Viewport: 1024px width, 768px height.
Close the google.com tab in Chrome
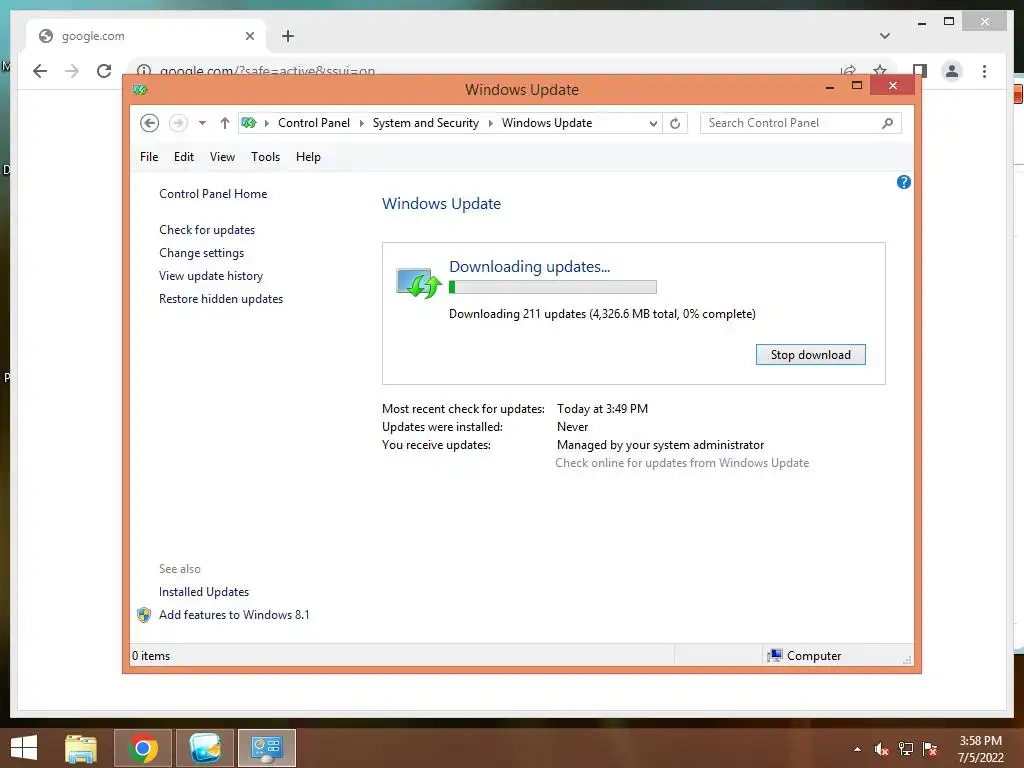pyautogui.click(x=249, y=36)
